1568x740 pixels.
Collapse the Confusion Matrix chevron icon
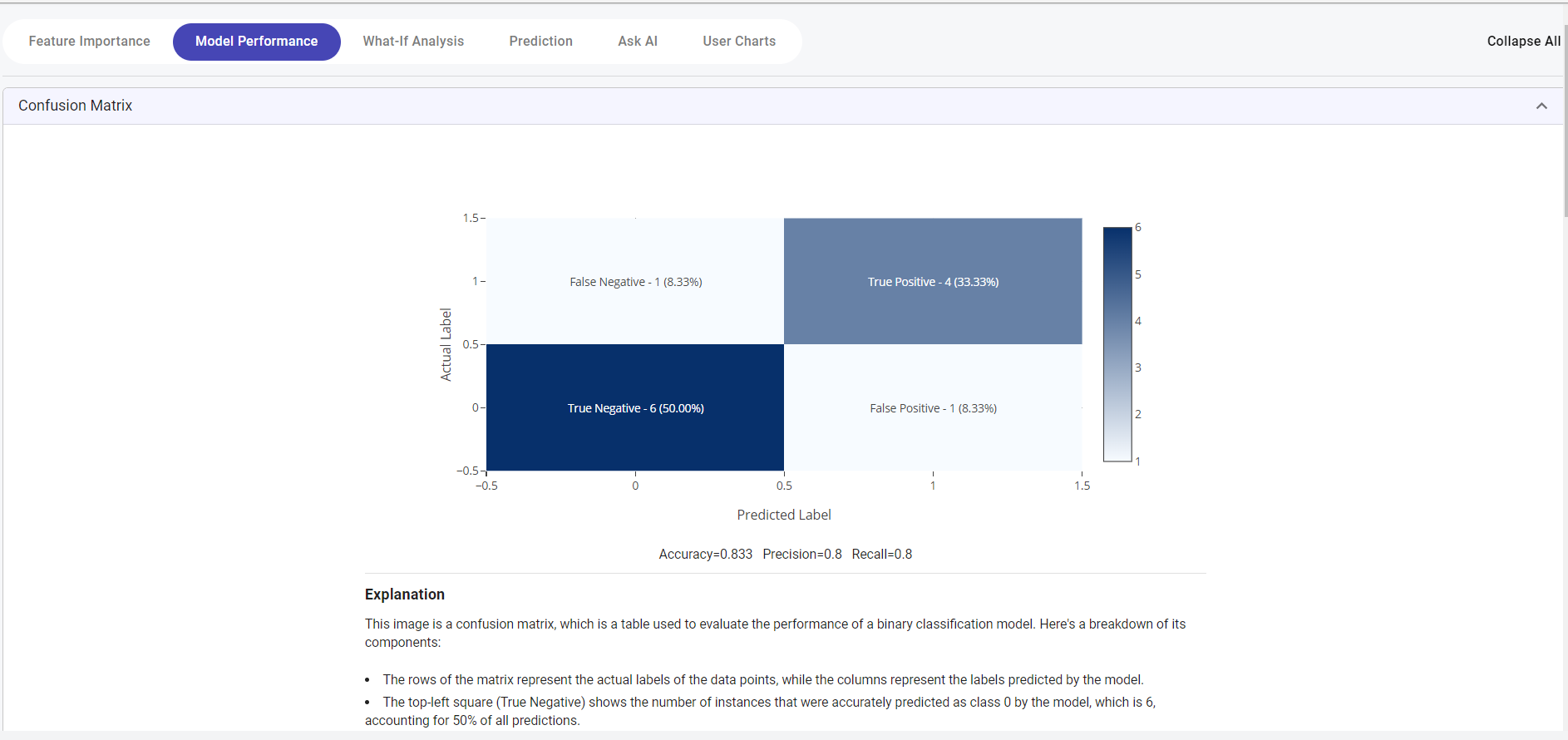(1541, 106)
